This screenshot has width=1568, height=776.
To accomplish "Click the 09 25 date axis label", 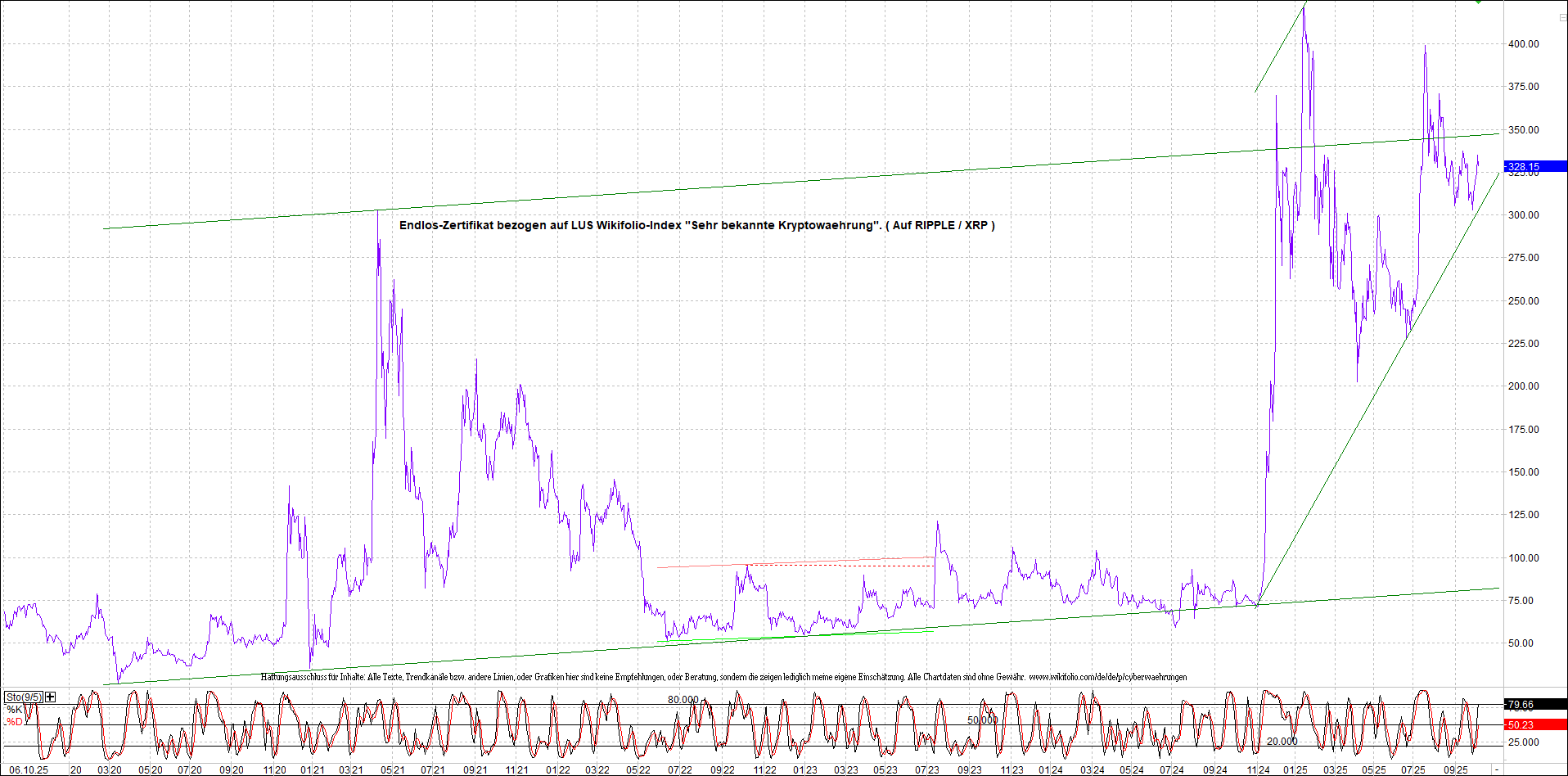I will pos(1455,769).
